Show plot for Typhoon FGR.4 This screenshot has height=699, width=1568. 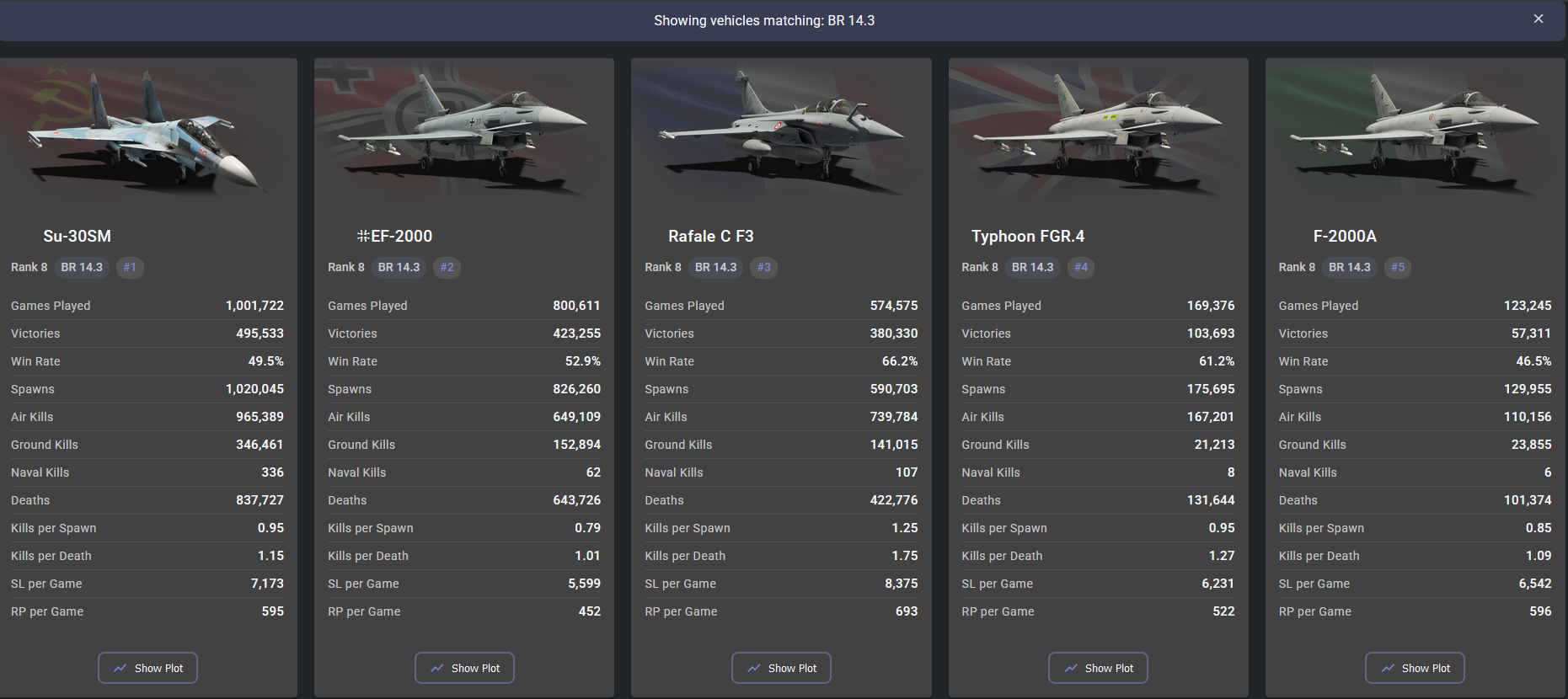(x=1098, y=668)
